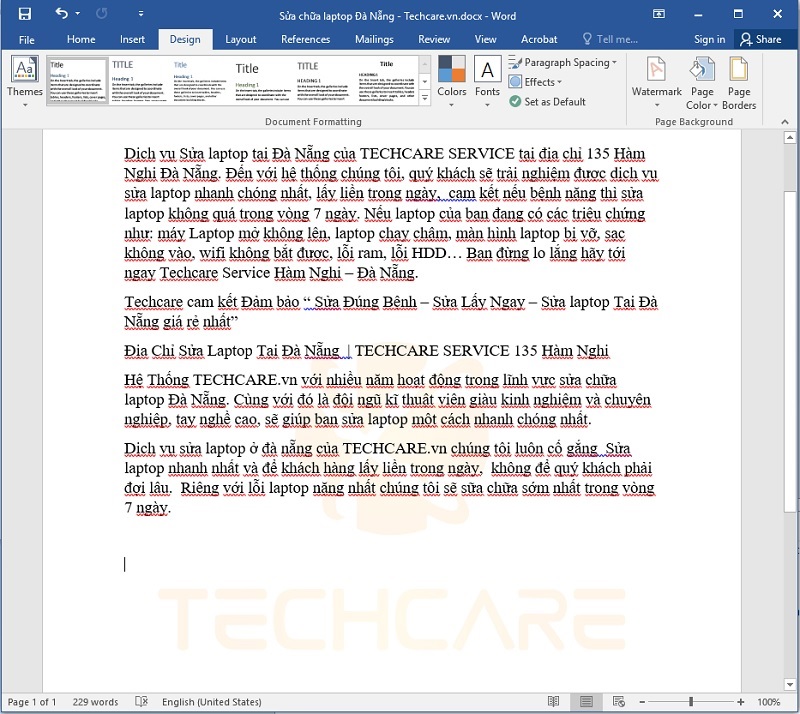Open the References tab
This screenshot has width=800, height=714.
(x=305, y=39)
